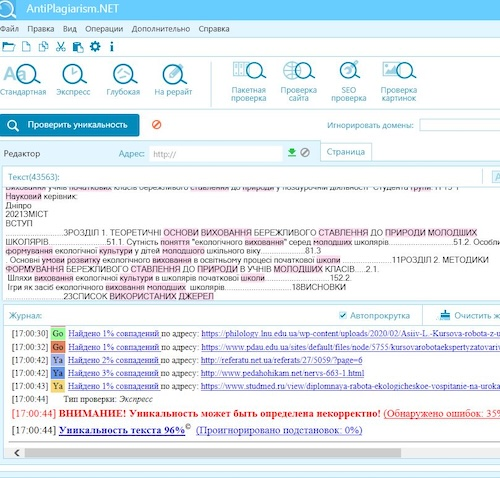The height and width of the screenshot is (478, 500).
Task: Click Обнаружено ошибок warning link
Action: [x=442, y=414]
